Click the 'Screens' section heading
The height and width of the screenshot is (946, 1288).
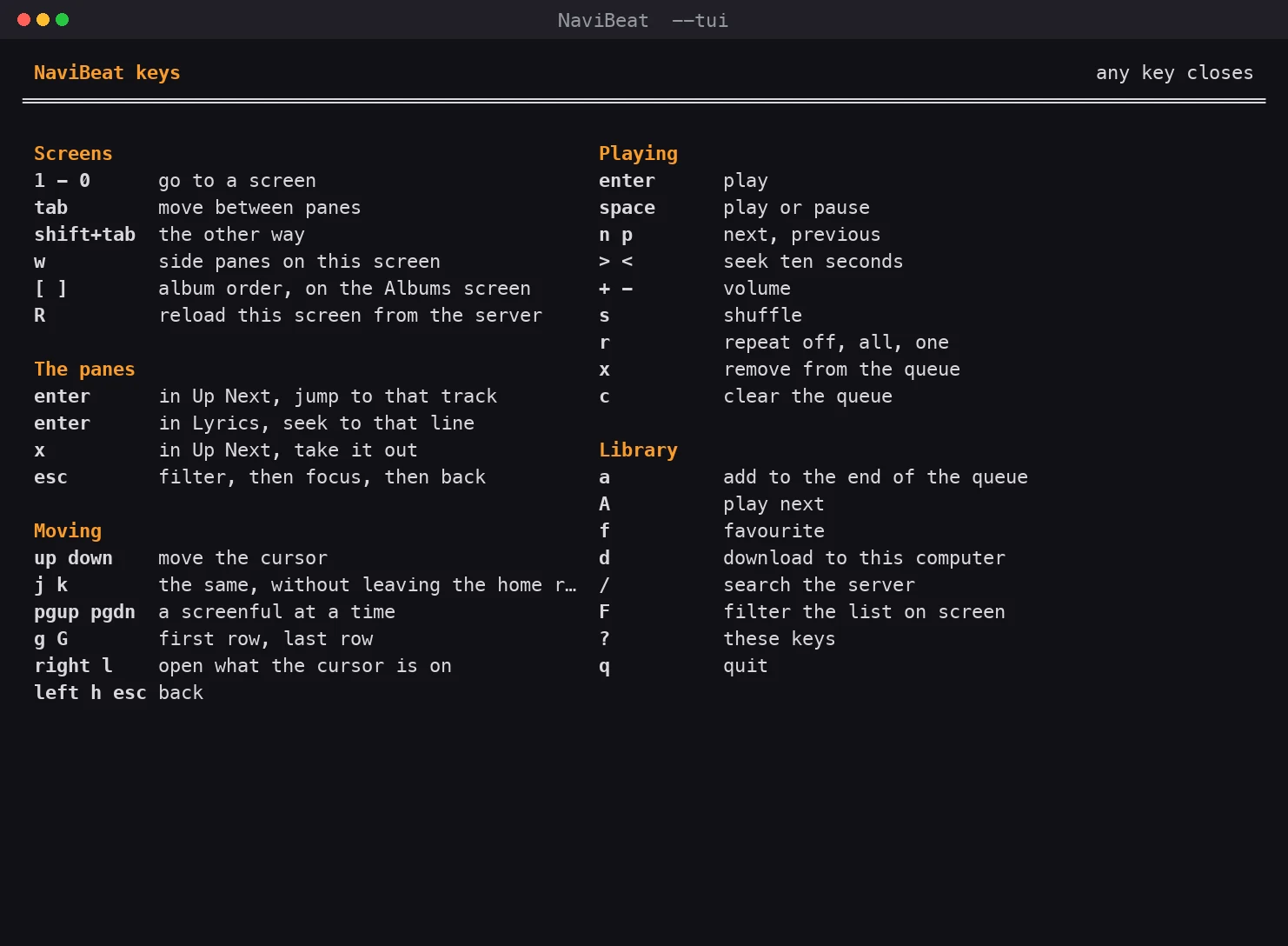(73, 154)
